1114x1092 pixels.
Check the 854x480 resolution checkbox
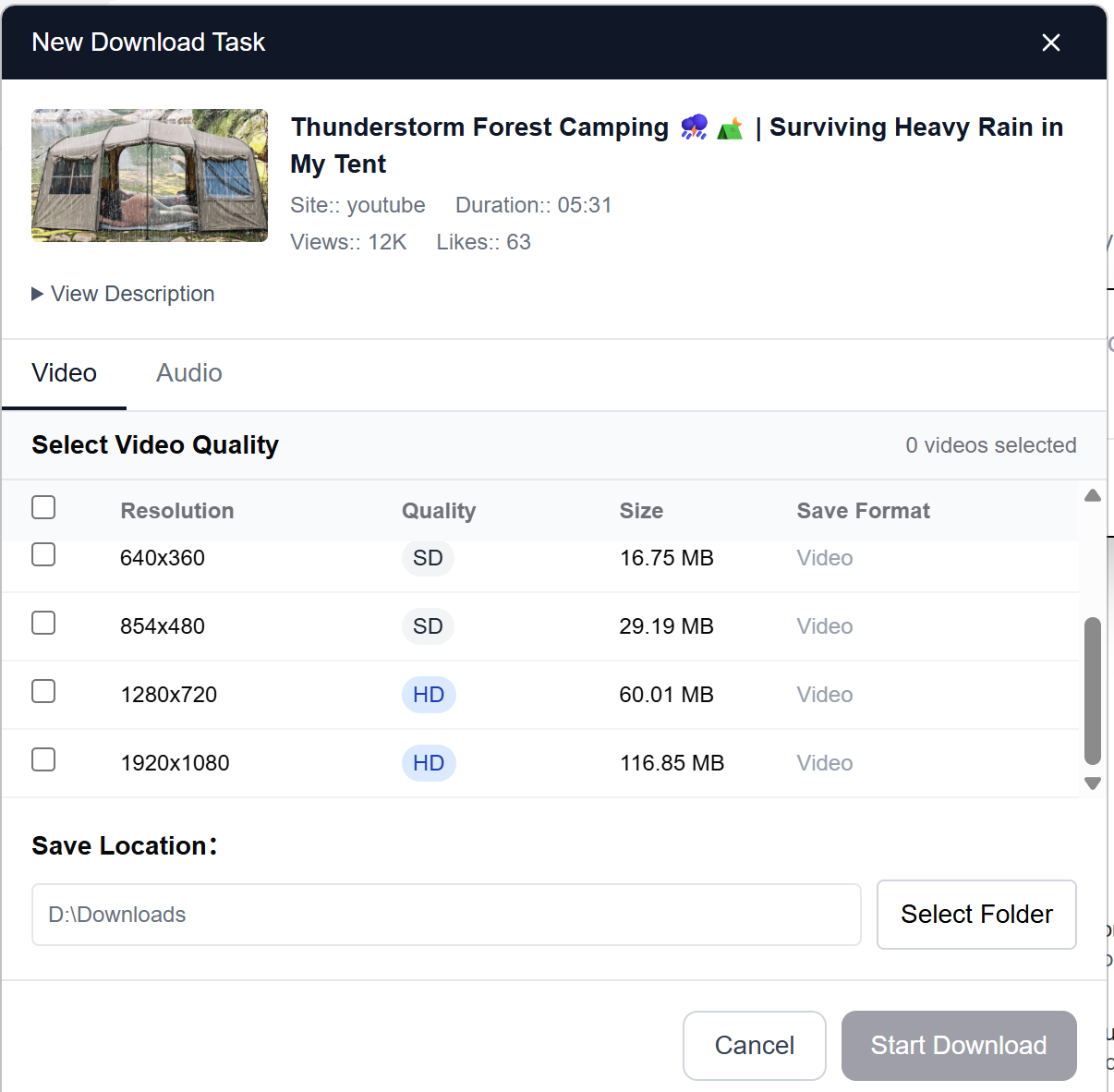click(43, 624)
